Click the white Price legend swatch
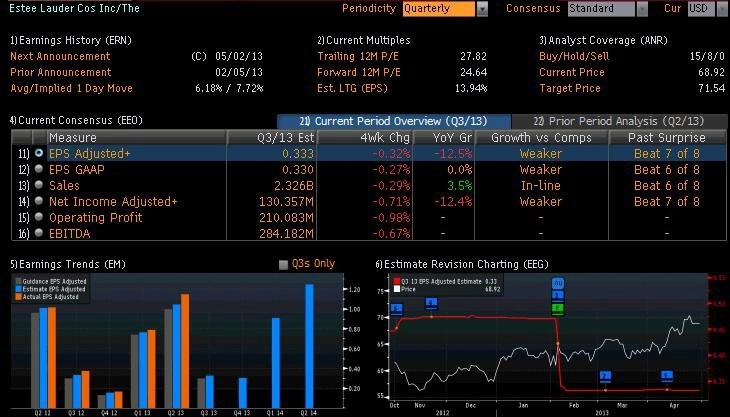The image size is (730, 417). click(397, 289)
